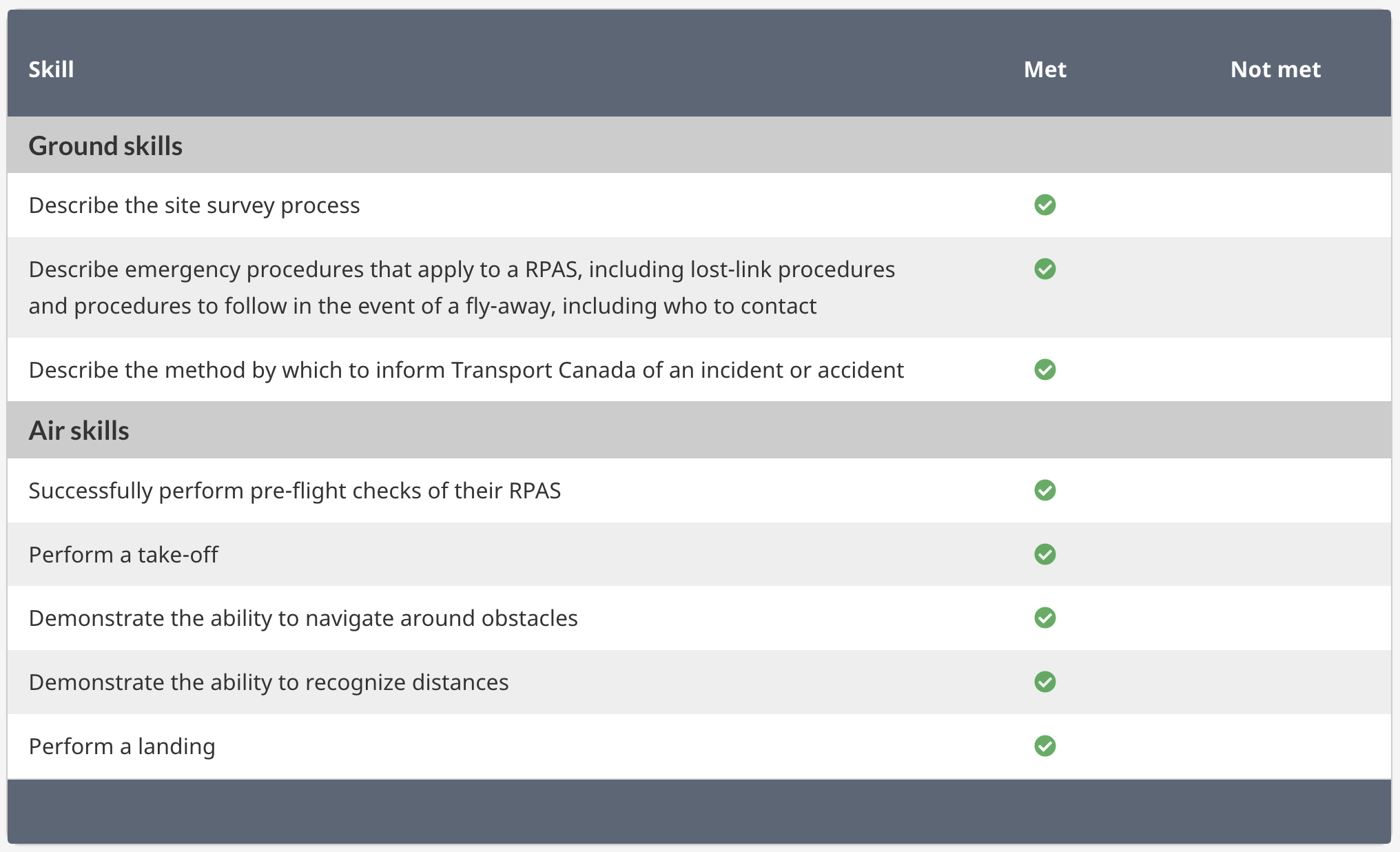The image size is (1400, 852).
Task: Click the 'Perform a landing' row text
Action: point(122,747)
